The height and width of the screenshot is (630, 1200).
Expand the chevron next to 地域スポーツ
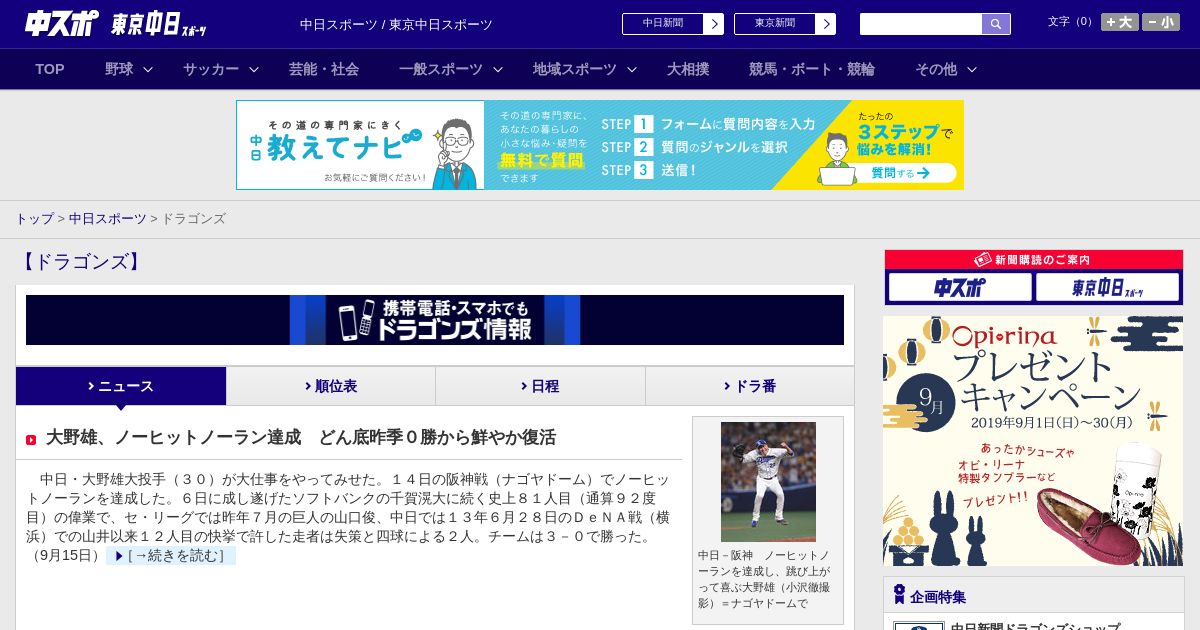click(632, 69)
